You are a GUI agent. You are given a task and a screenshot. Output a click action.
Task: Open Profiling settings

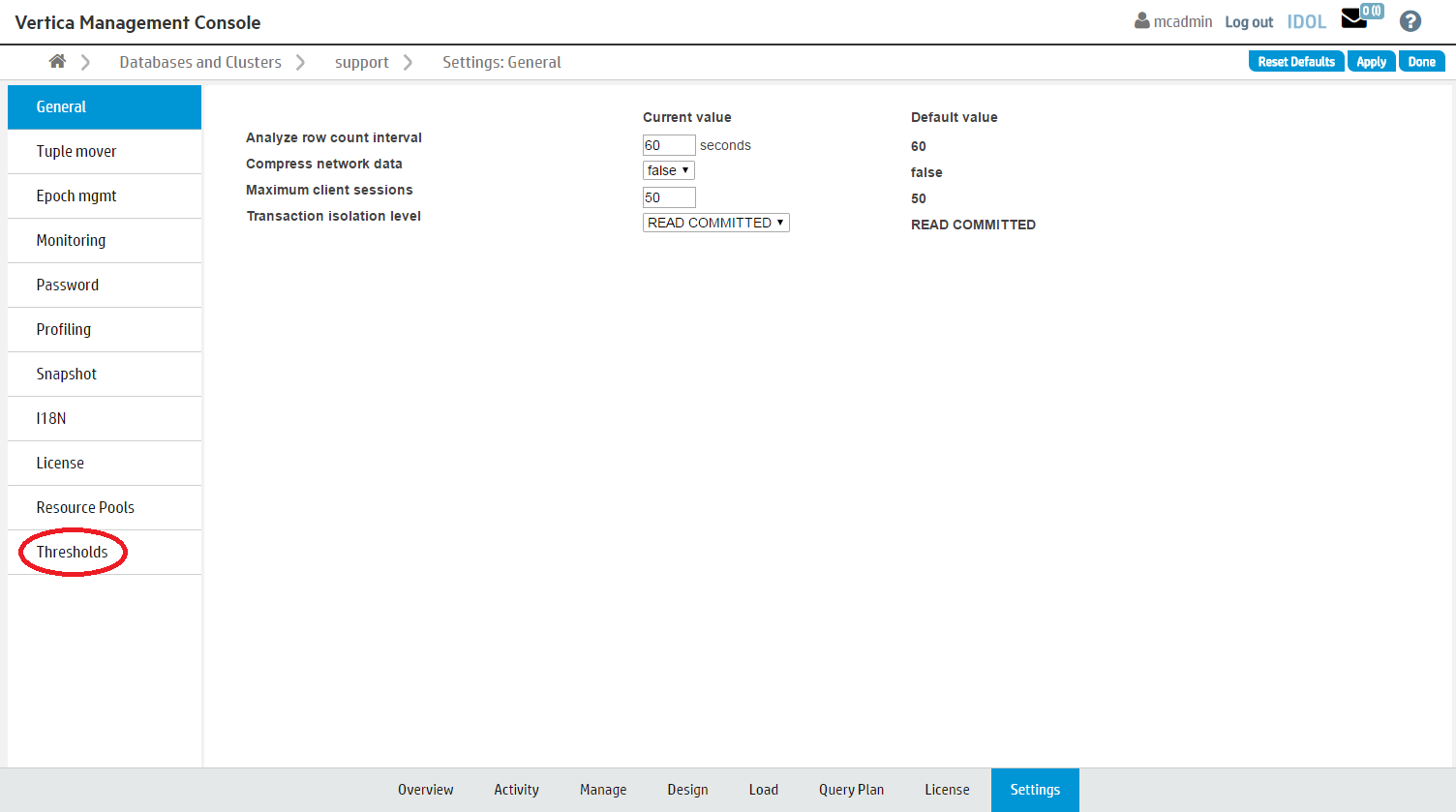(x=105, y=329)
